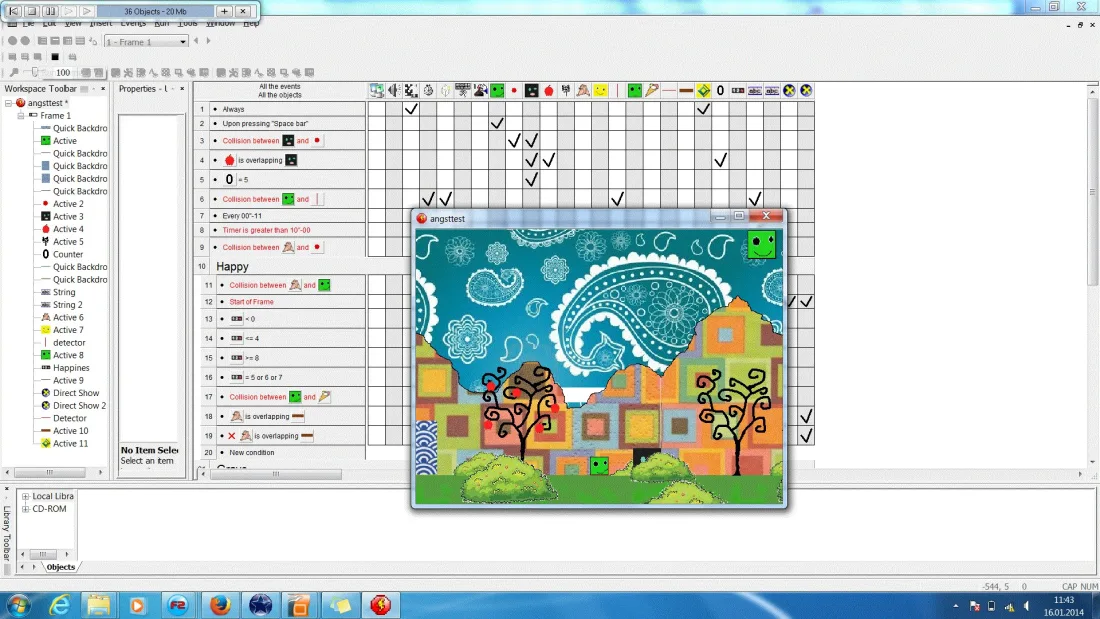Pause the application using the run toolbar
Screen dimensions: 1100x619
pyautogui.click(x=51, y=11)
